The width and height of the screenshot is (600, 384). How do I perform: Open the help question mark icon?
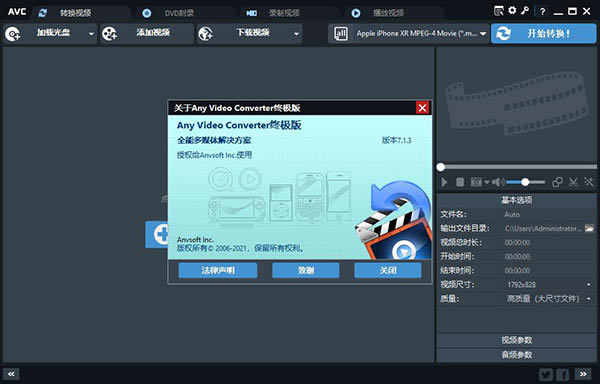542,11
